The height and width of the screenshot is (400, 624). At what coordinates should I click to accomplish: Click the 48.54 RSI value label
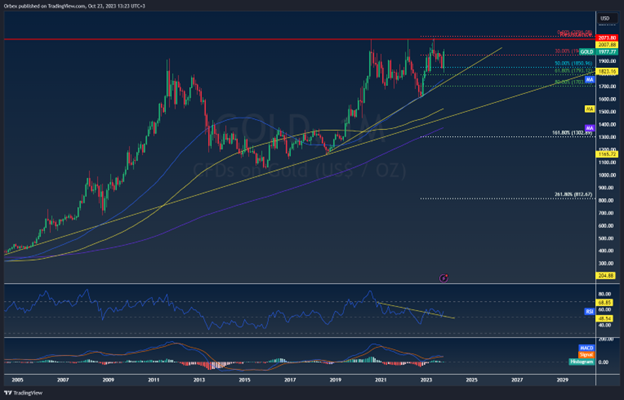605,317
